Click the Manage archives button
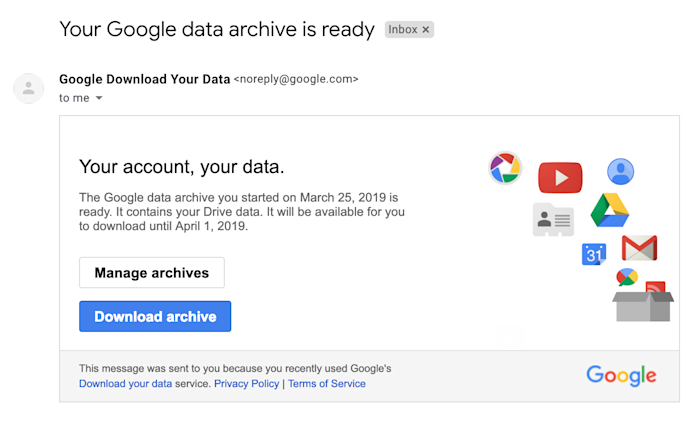The height and width of the screenshot is (430, 700). click(x=152, y=272)
